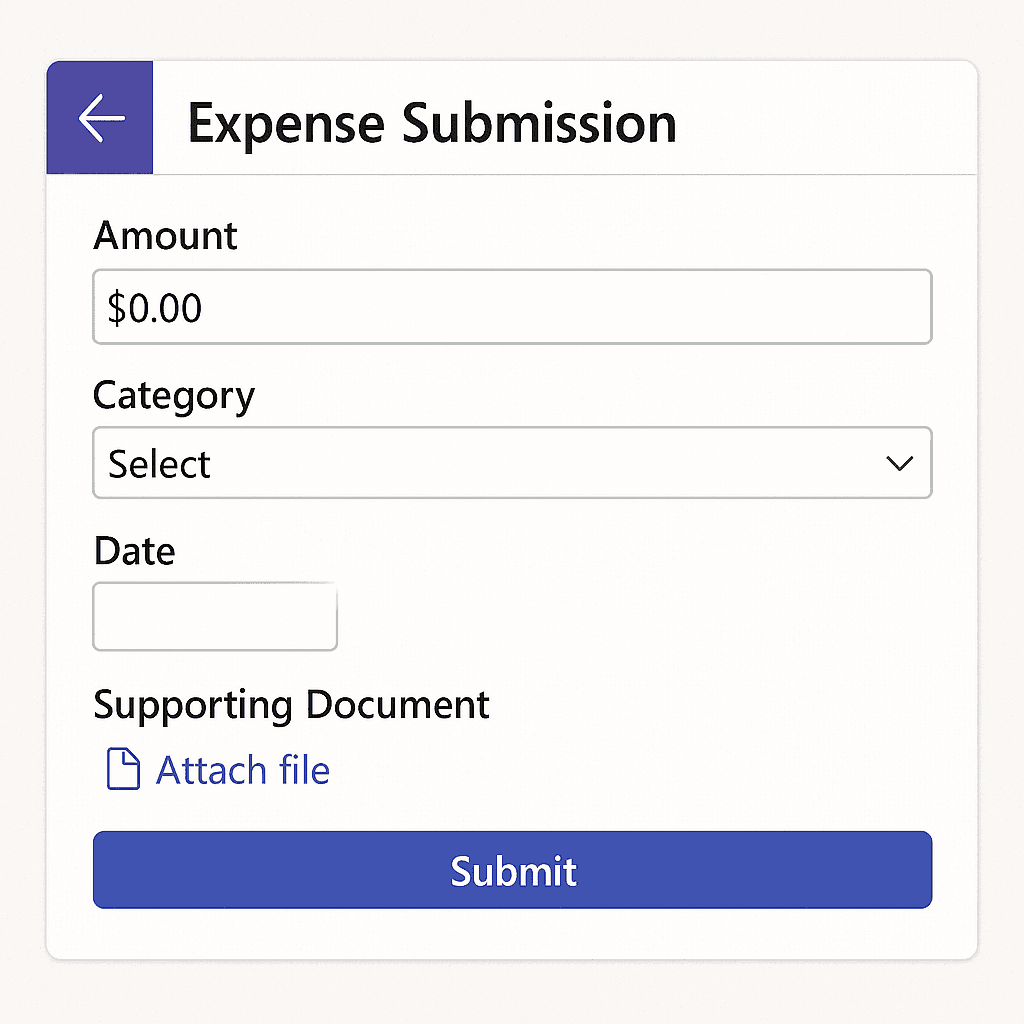Viewport: 1024px width, 1024px height.
Task: Click the empty Date input box
Action: (x=215, y=617)
